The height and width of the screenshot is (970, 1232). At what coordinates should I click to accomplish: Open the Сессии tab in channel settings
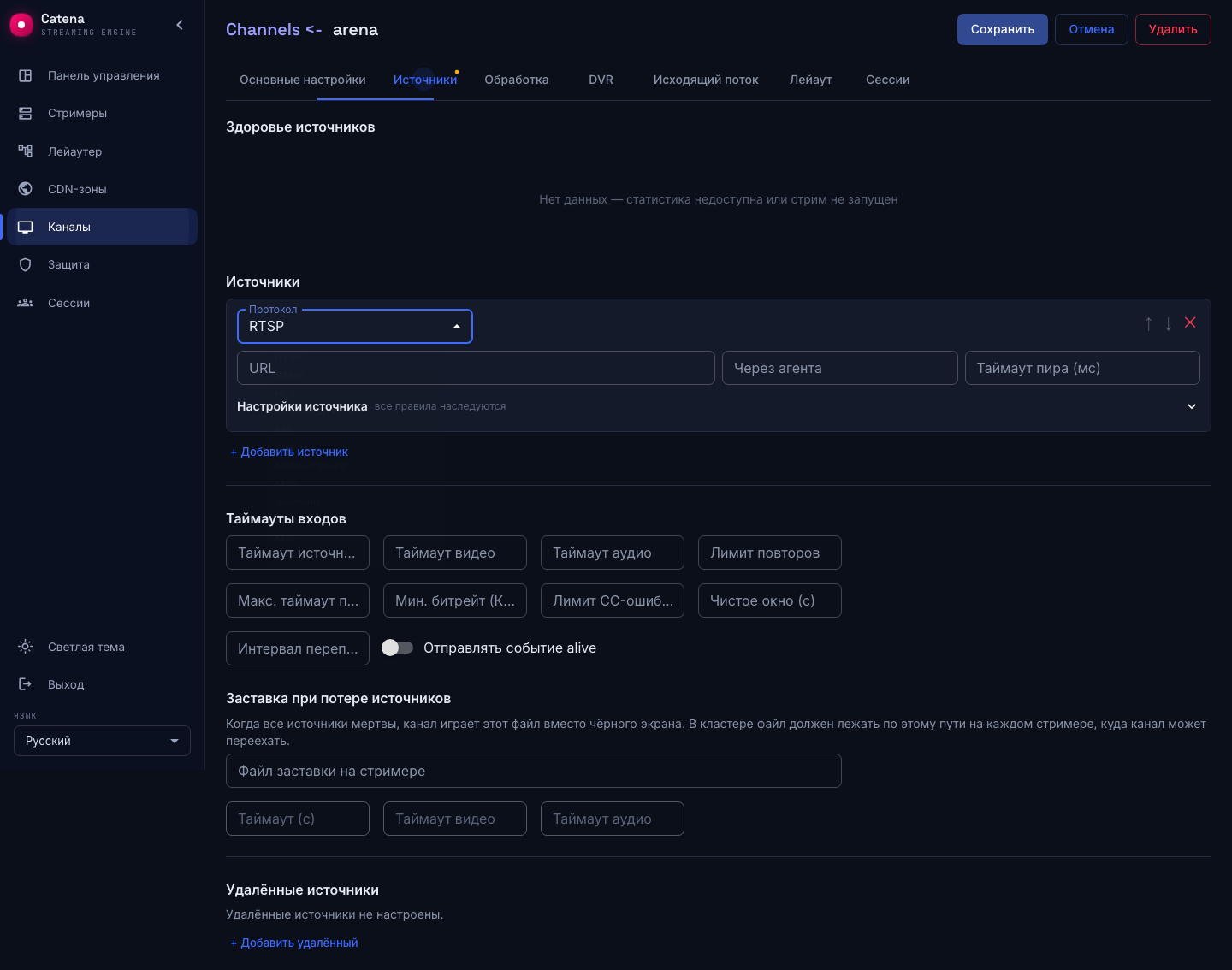[x=887, y=80]
